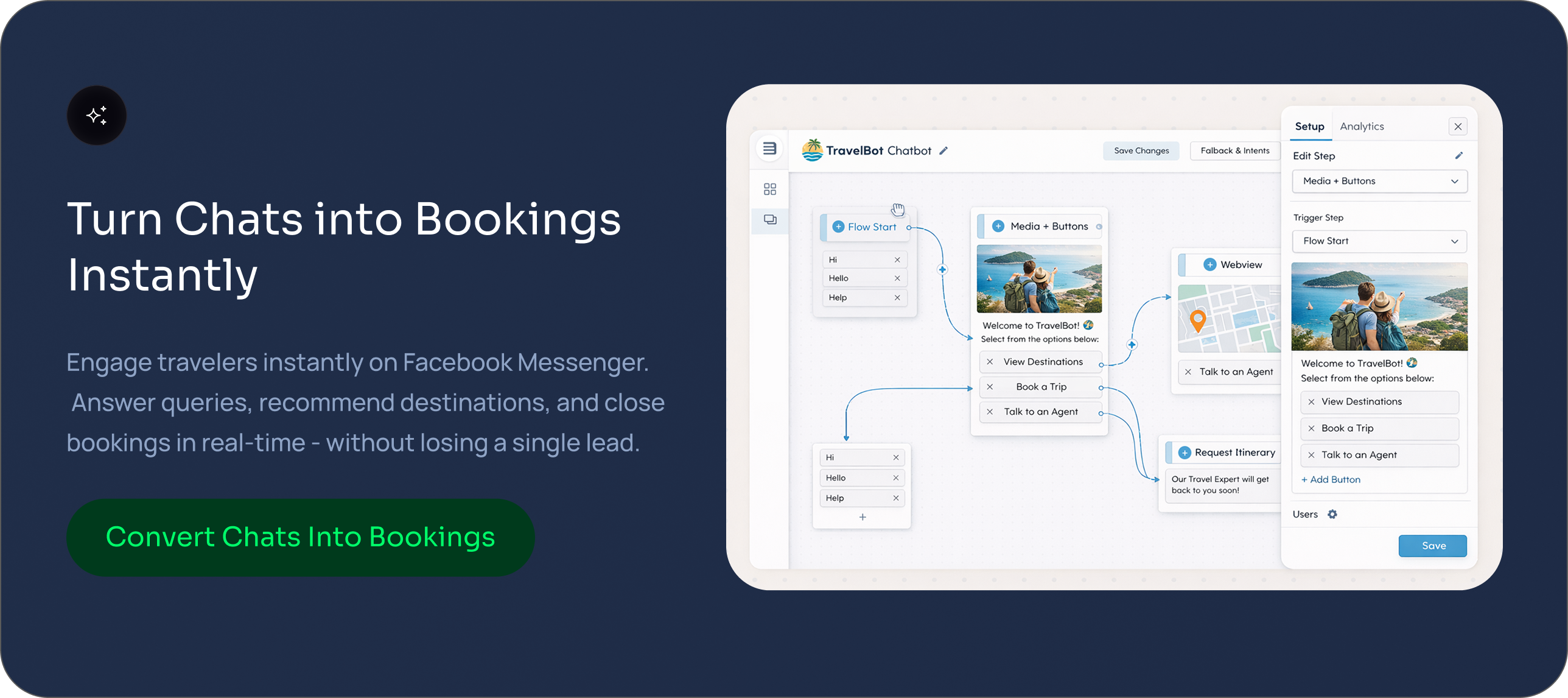
Task: Expand the Flow Start trigger step dropdown
Action: [1379, 241]
